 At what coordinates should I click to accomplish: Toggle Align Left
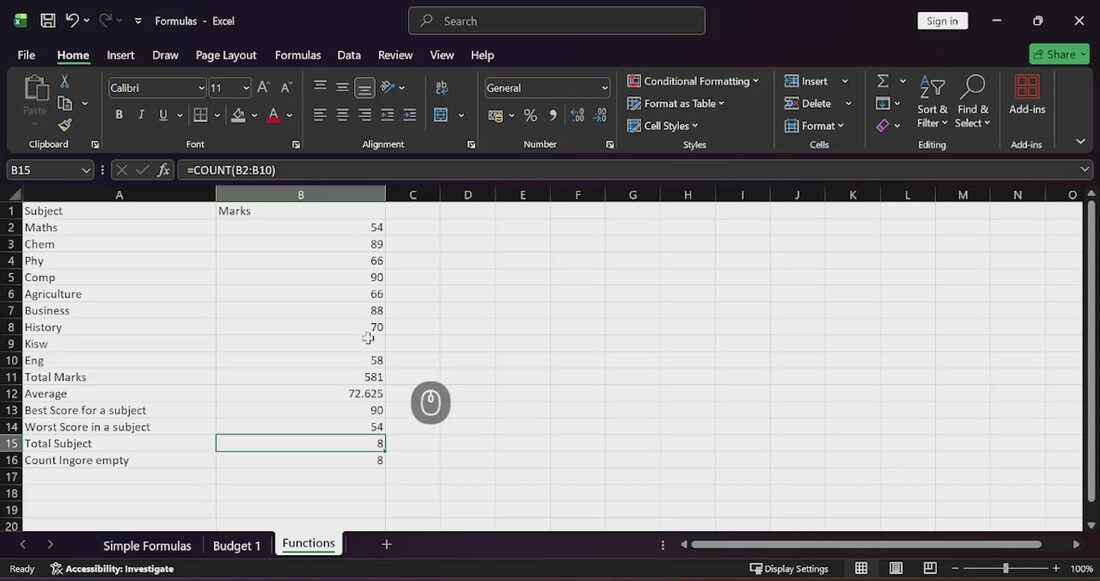[x=320, y=114]
